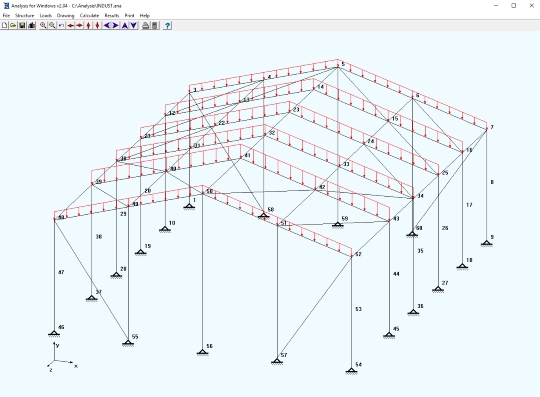Click node label 9 at the support

(x=492, y=237)
